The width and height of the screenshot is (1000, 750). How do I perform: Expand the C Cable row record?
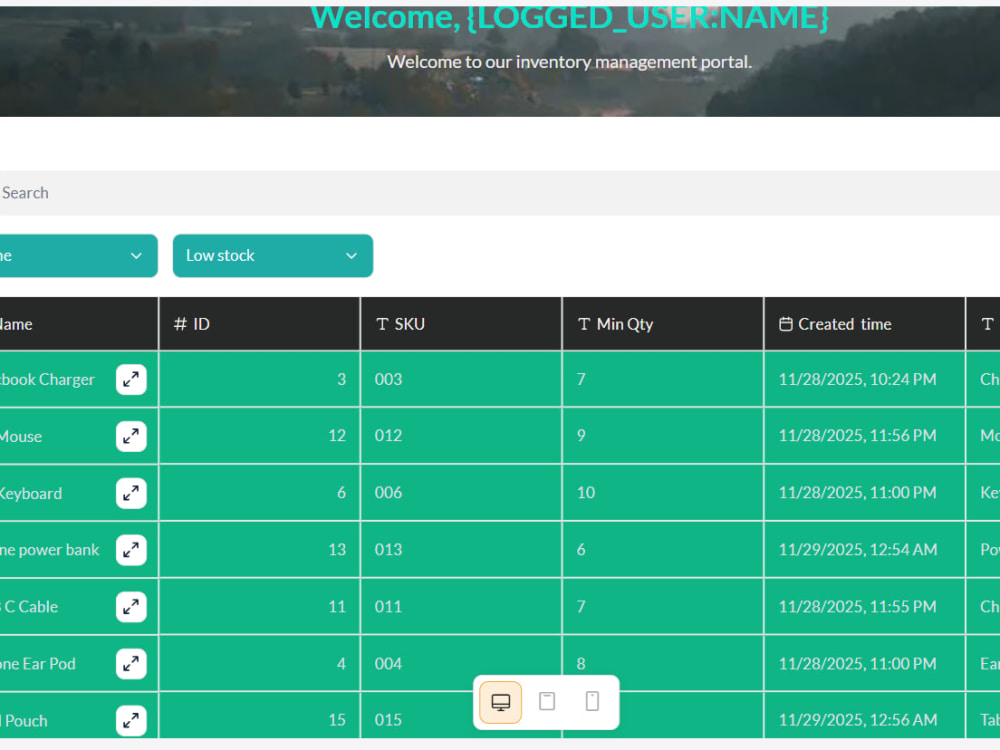[x=131, y=607]
